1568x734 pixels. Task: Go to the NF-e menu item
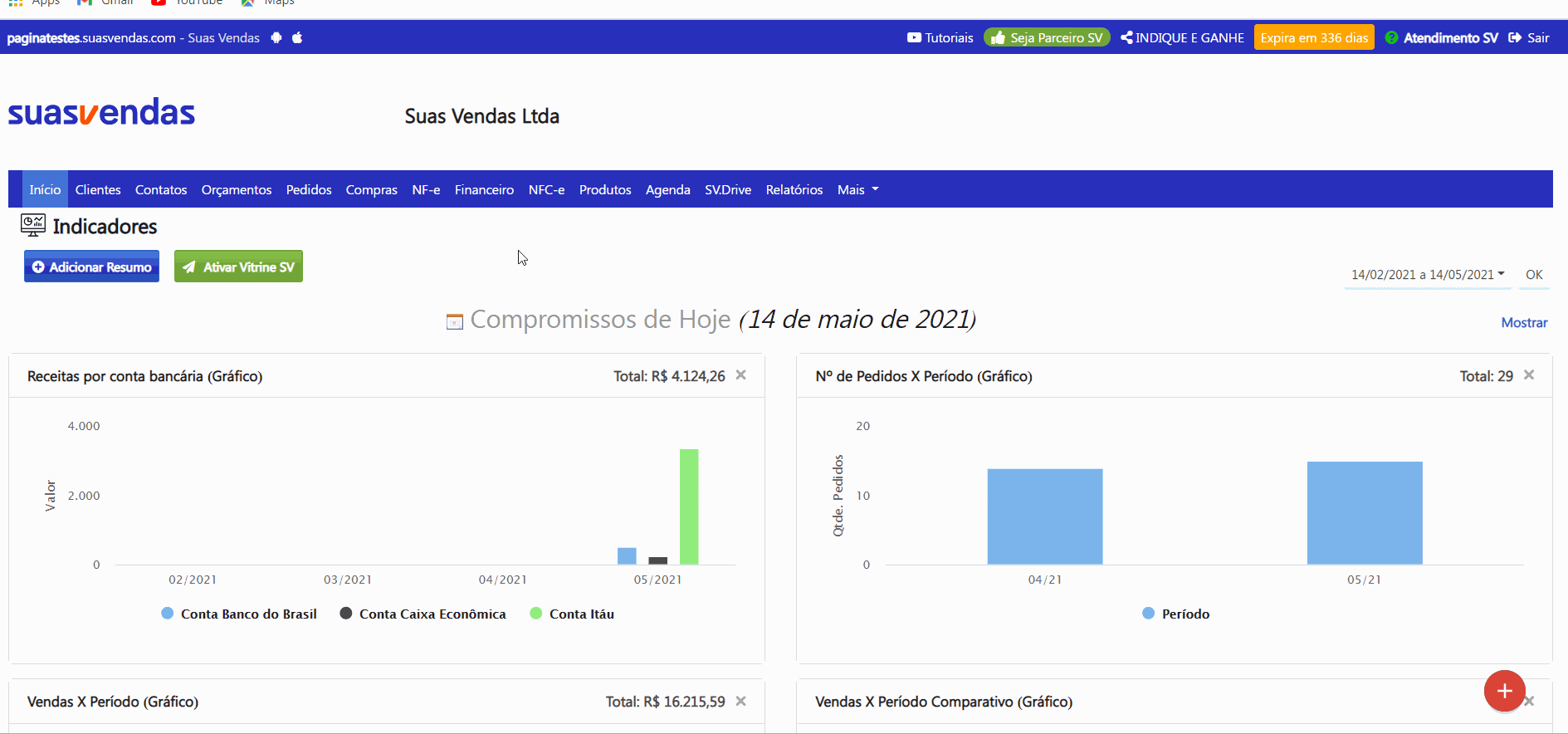[x=426, y=189]
